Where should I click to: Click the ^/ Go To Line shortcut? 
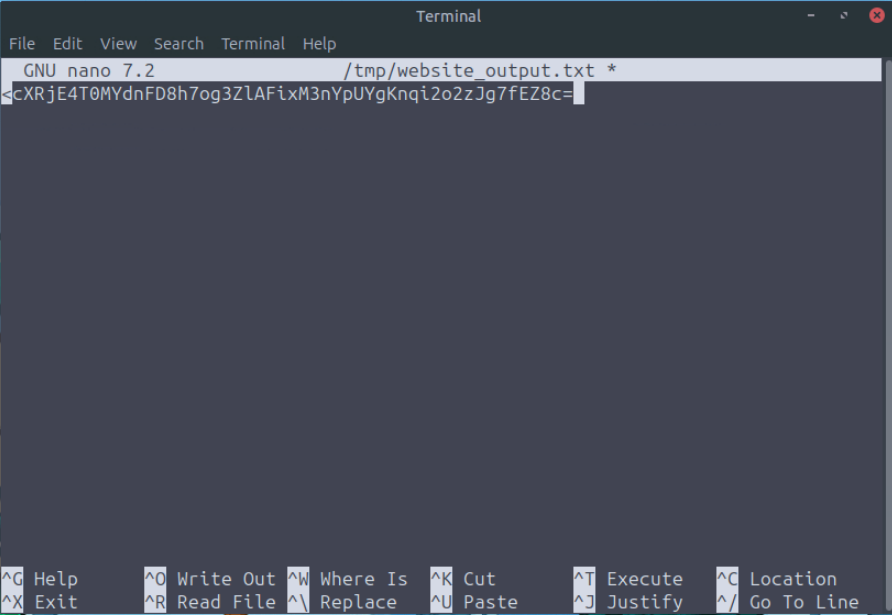point(788,602)
